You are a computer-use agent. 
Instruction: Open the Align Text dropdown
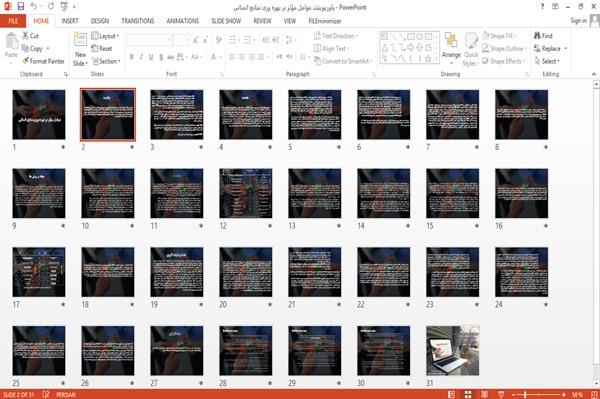[332, 48]
